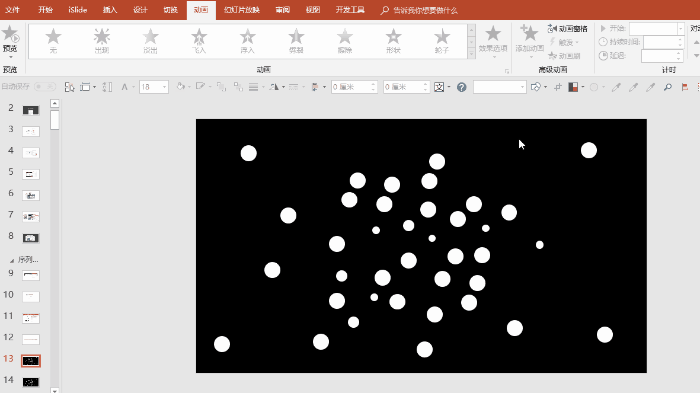Collapse the 序列 section in slide panel
The image size is (700, 393).
click(12, 260)
